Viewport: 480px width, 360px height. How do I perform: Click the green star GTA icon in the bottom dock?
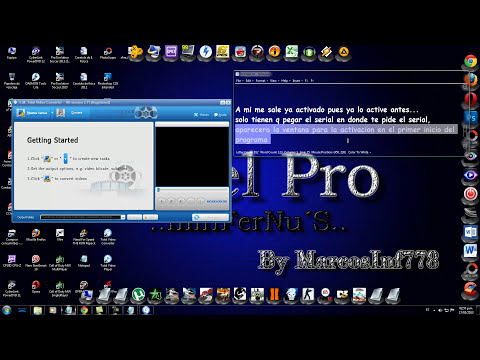pyautogui.click(x=155, y=295)
